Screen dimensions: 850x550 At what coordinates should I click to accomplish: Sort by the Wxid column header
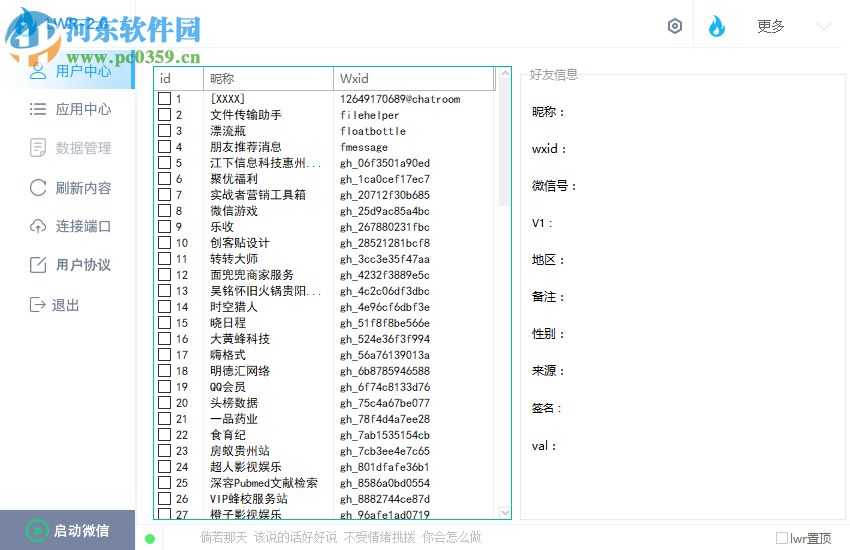[414, 79]
